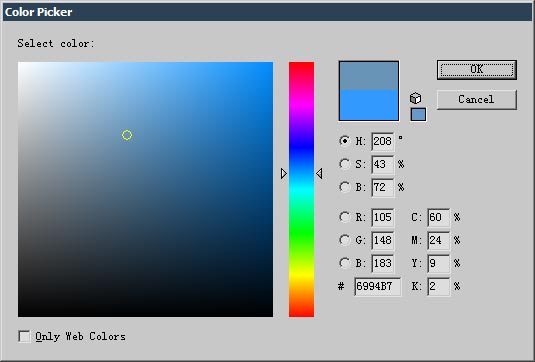Select the S saturation radio button
535x362 pixels.
(345, 164)
